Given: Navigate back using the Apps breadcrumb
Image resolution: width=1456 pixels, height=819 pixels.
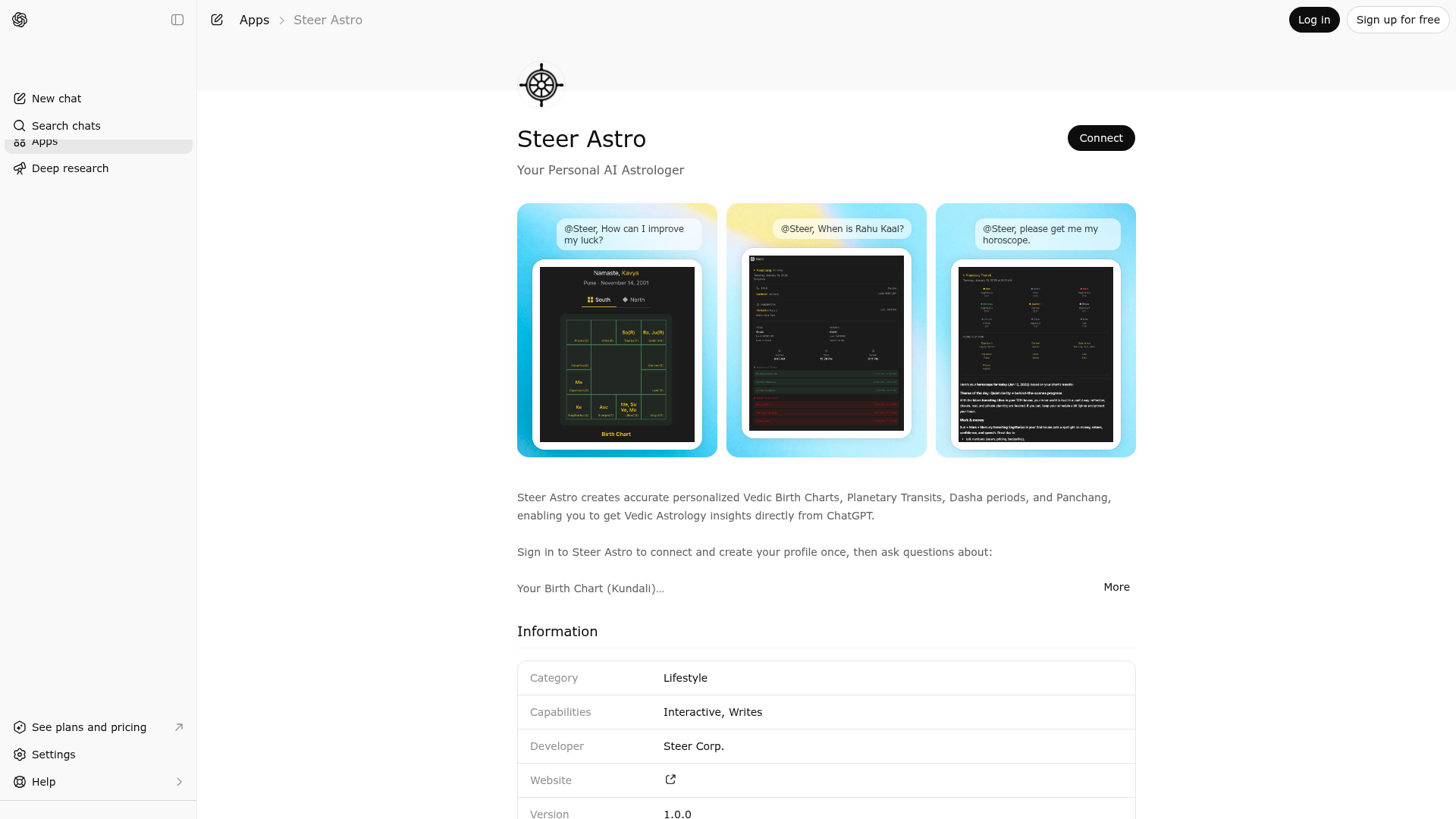Looking at the screenshot, I should (x=253, y=20).
